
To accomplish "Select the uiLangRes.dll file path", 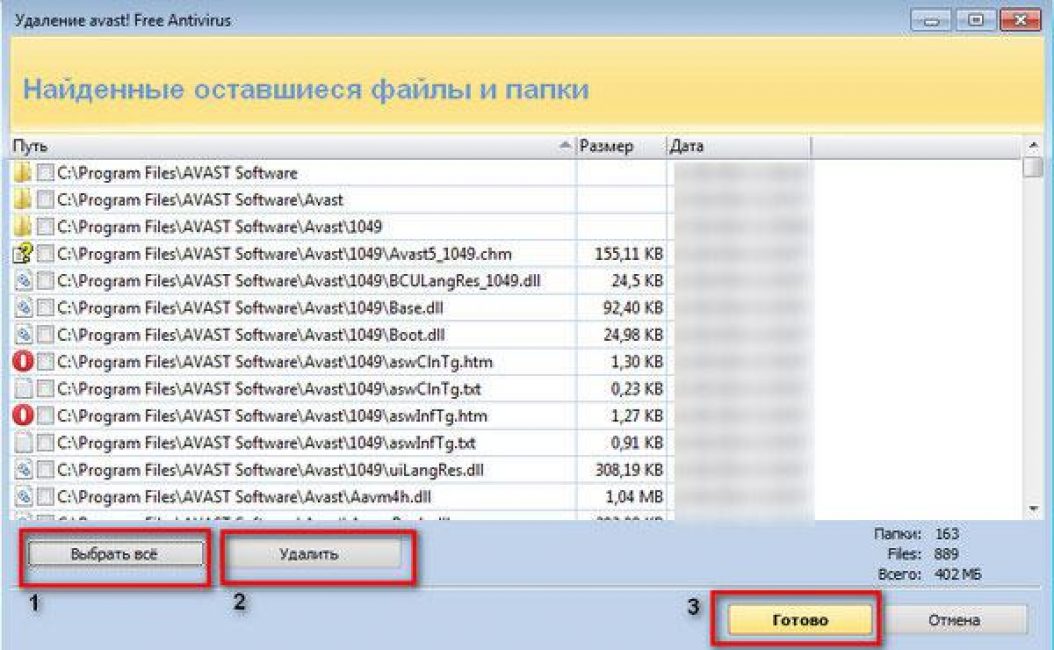I will point(270,470).
